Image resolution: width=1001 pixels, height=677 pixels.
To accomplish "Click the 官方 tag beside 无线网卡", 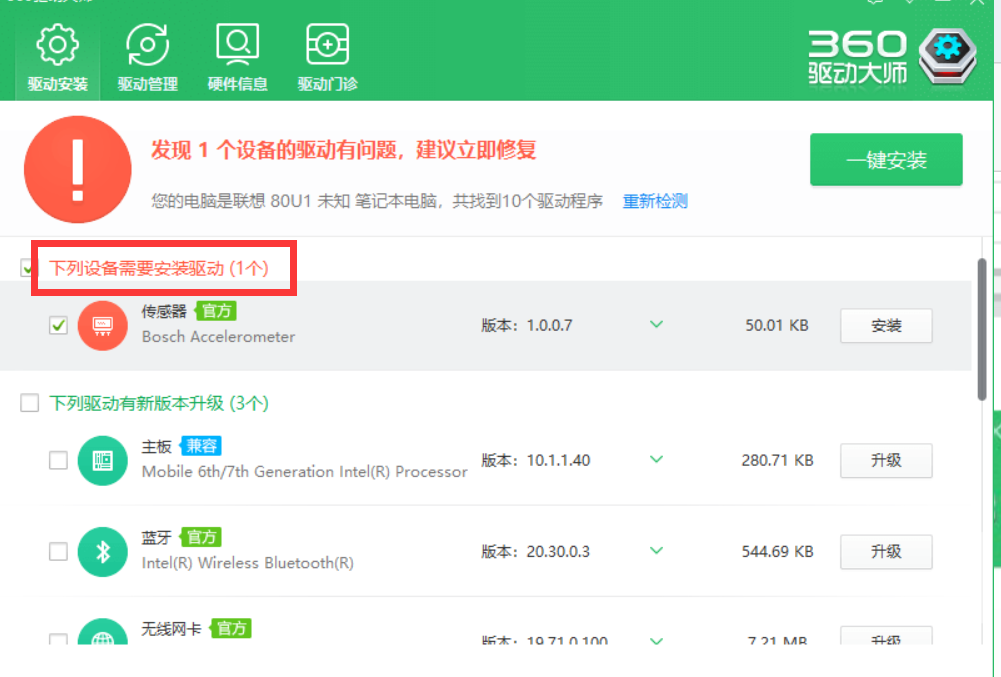I will point(230,628).
